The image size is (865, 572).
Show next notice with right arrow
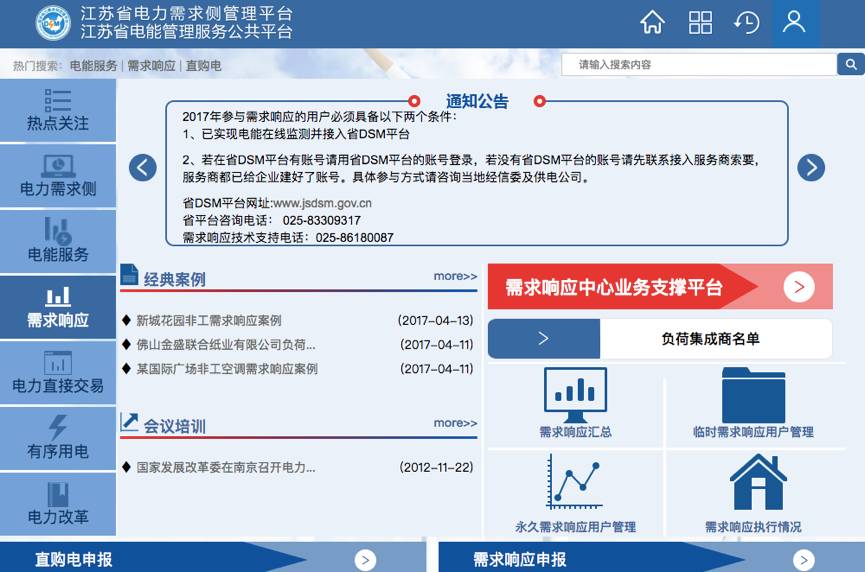(811, 167)
